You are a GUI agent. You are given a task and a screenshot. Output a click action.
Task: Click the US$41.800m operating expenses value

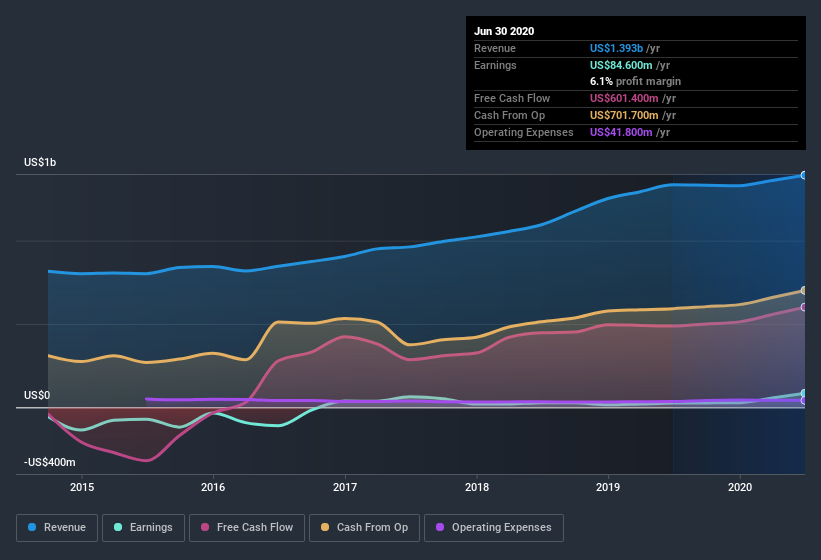coord(621,132)
